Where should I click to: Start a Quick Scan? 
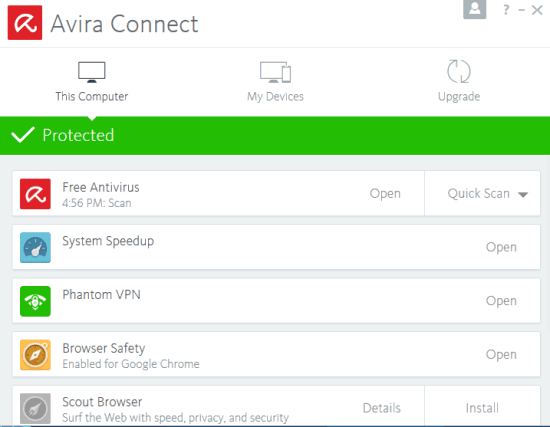[x=478, y=193]
